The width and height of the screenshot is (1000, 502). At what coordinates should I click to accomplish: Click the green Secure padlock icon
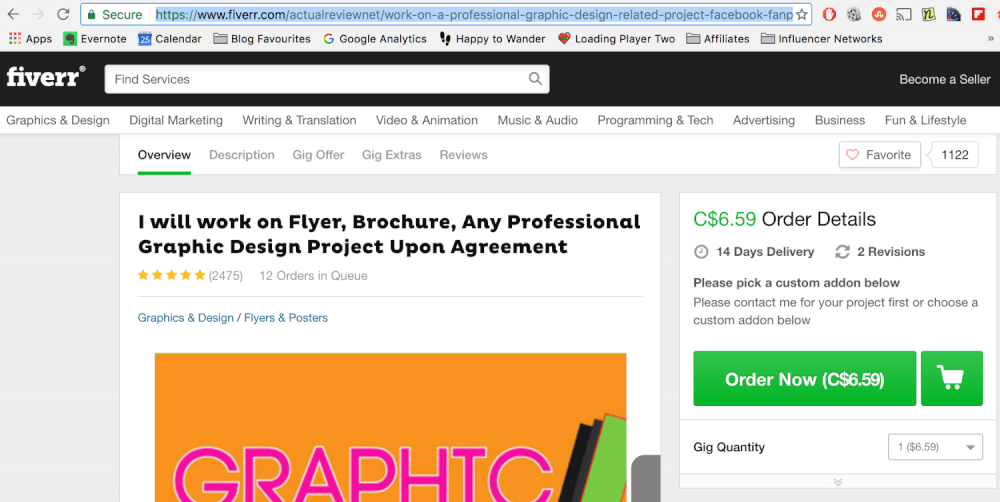91,14
